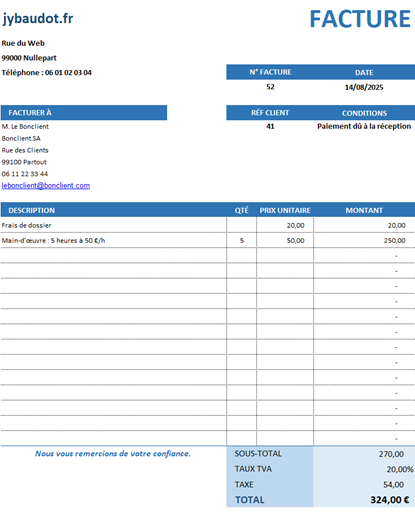Viewport: 415px width, 519px height.
Task: Click the FACTURER À header
Action: (84, 113)
